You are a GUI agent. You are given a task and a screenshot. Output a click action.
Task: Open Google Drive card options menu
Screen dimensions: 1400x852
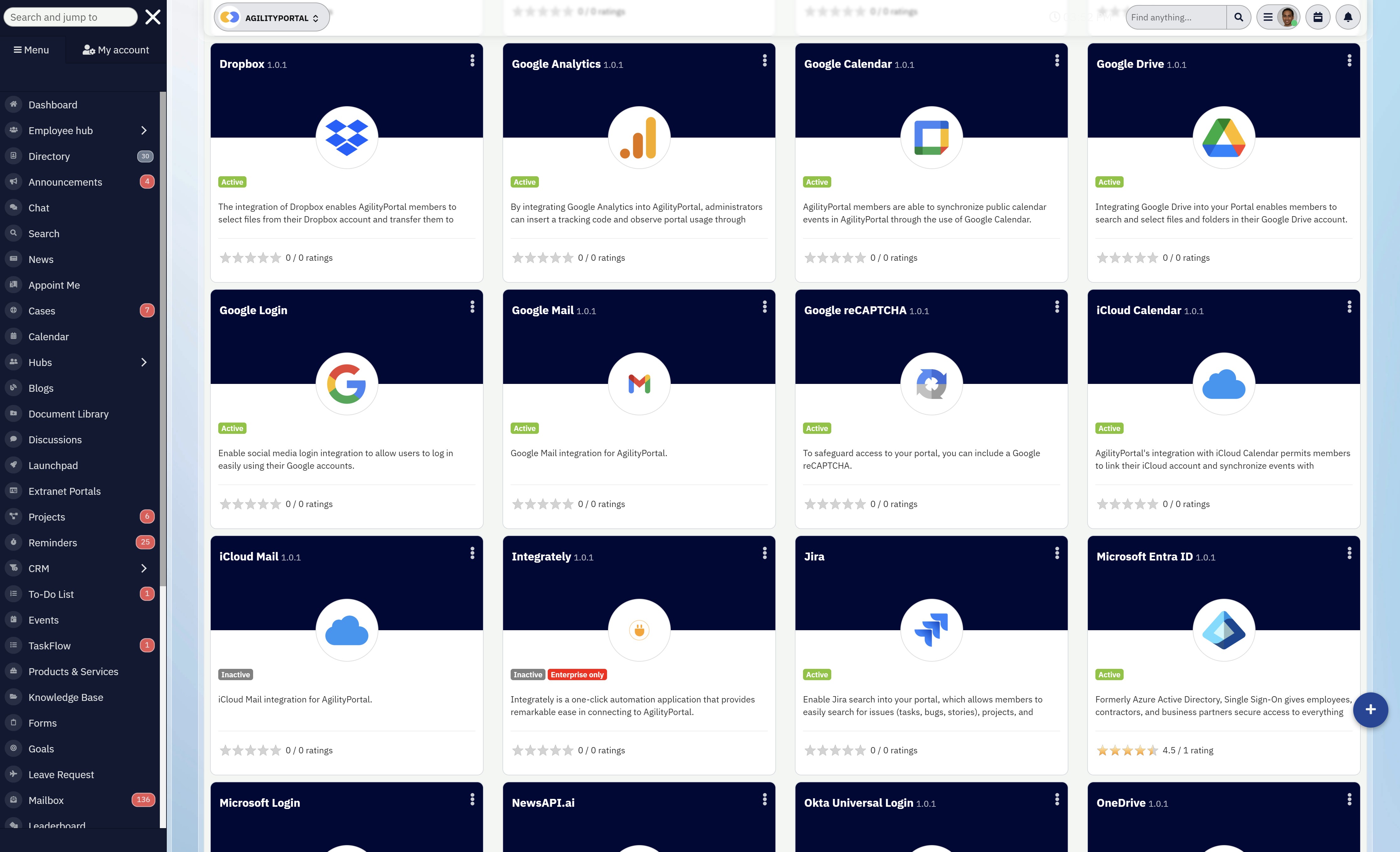pos(1349,61)
